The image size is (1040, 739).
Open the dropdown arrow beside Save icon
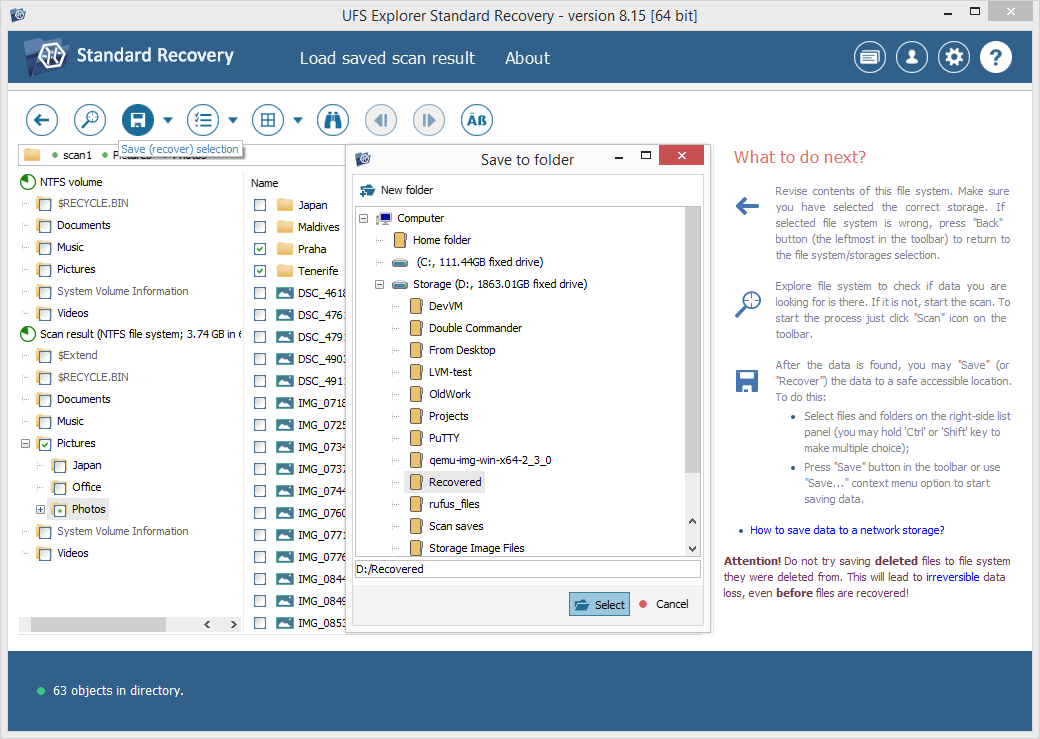point(168,120)
